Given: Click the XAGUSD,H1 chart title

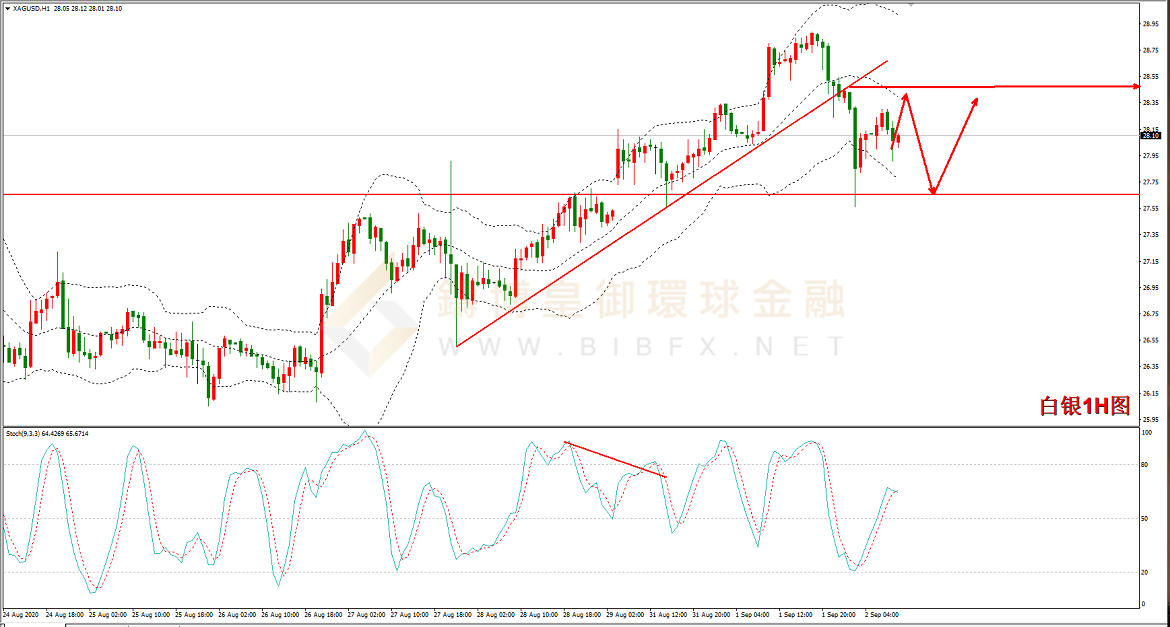Looking at the screenshot, I should pos(31,6).
